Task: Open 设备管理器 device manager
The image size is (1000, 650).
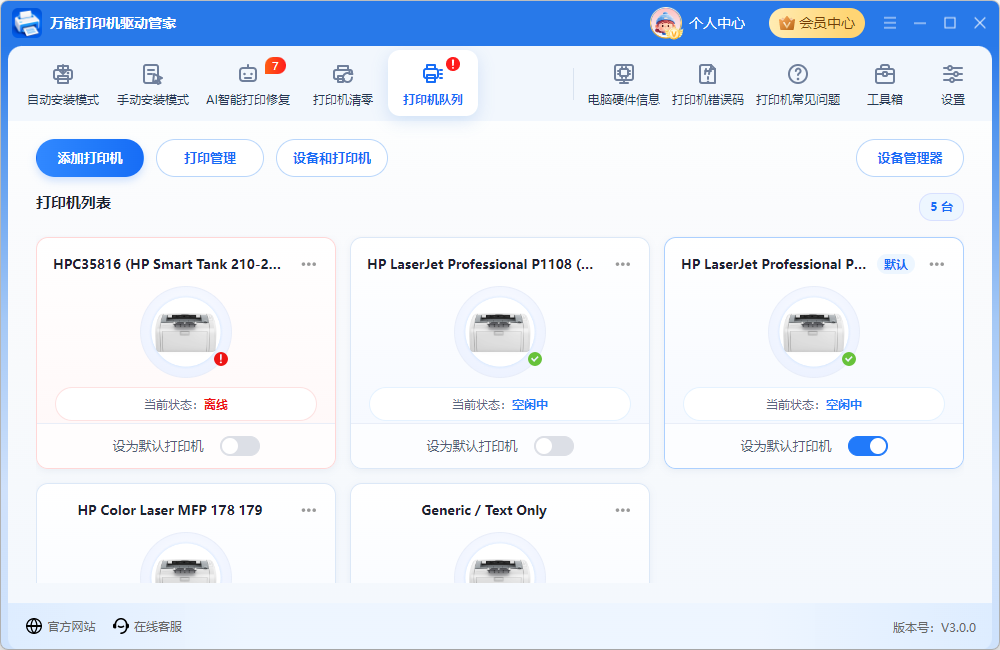Action: (x=909, y=158)
